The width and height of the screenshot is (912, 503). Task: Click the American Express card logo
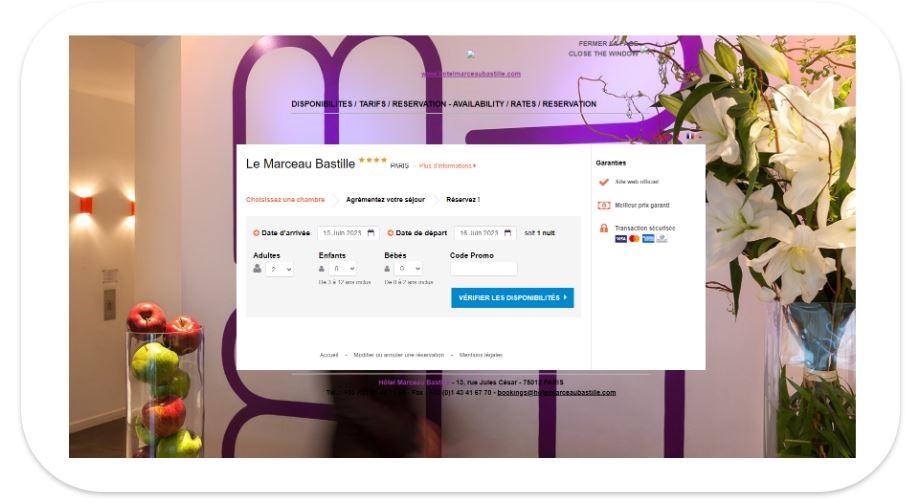648,239
